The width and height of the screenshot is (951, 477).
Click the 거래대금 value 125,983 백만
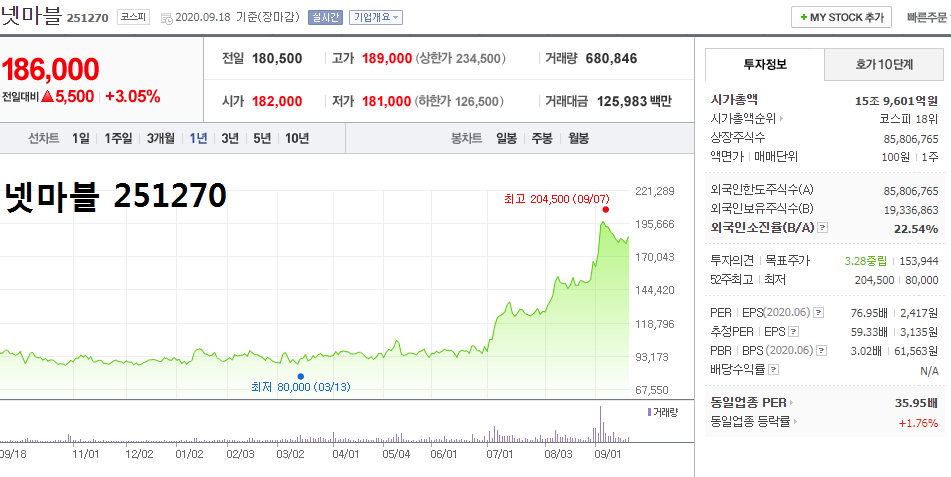coord(634,101)
